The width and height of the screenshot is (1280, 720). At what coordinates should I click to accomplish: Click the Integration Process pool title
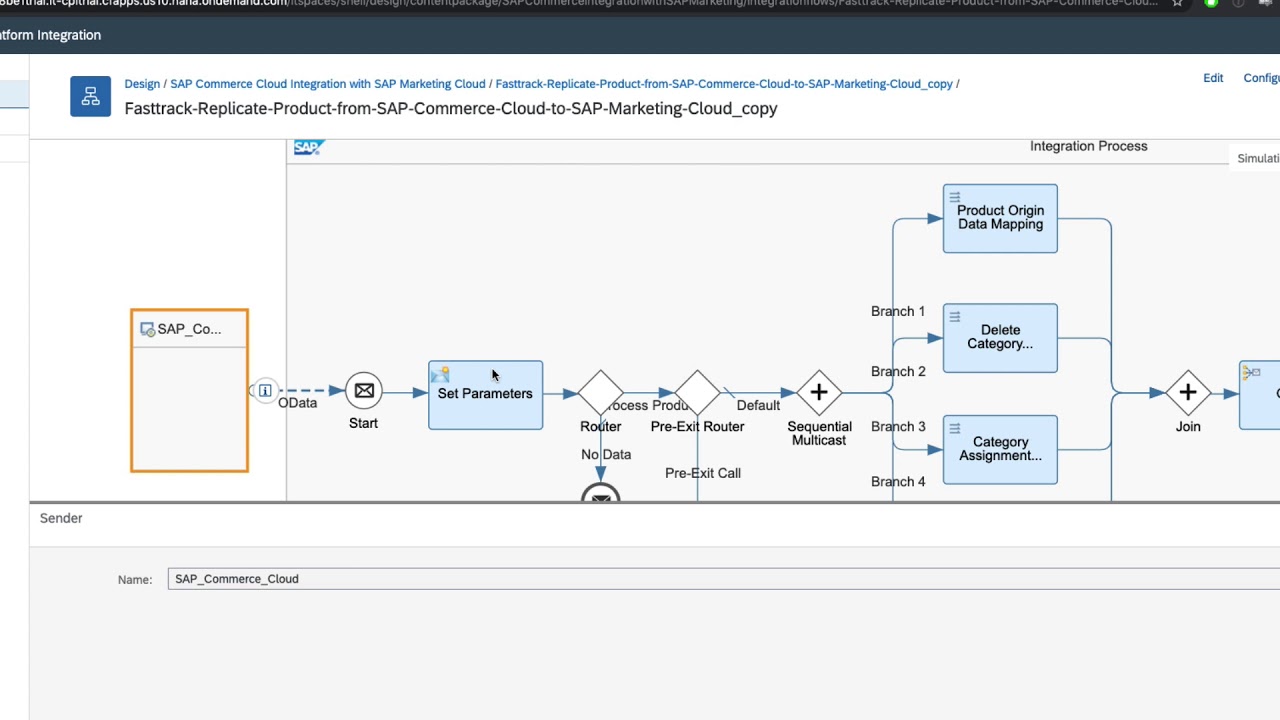1089,146
